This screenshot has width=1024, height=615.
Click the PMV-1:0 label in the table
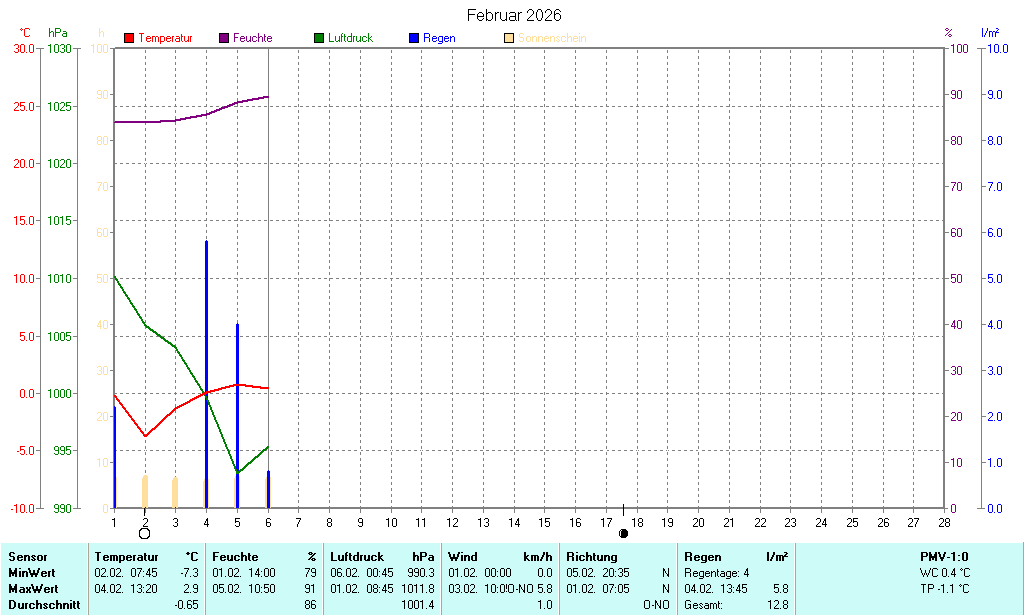coord(944,557)
